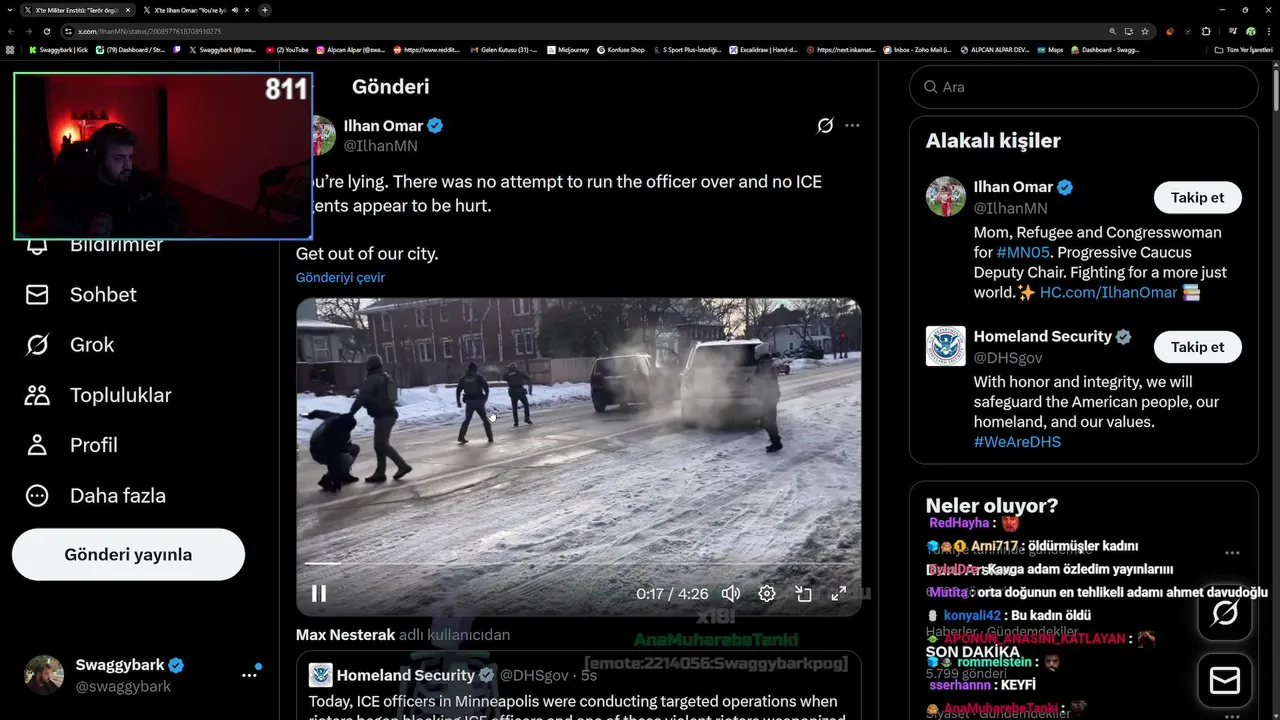Follow Ilhan Omar with Takip et
The image size is (1280, 720).
1197,198
